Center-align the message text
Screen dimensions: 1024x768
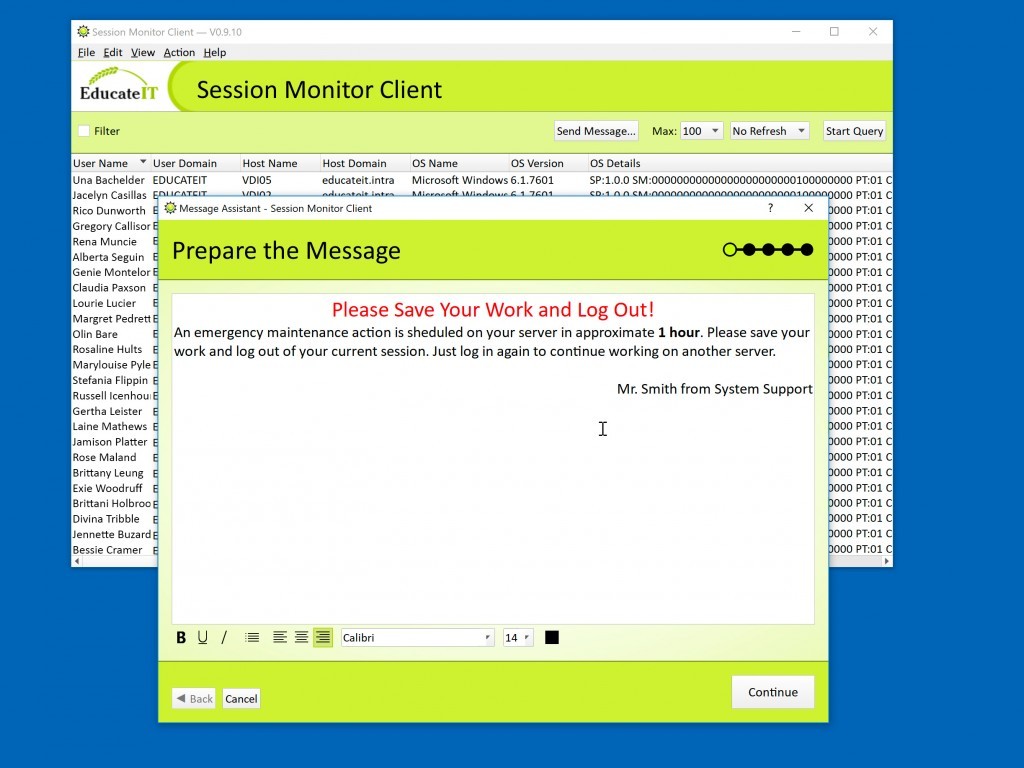(x=301, y=638)
